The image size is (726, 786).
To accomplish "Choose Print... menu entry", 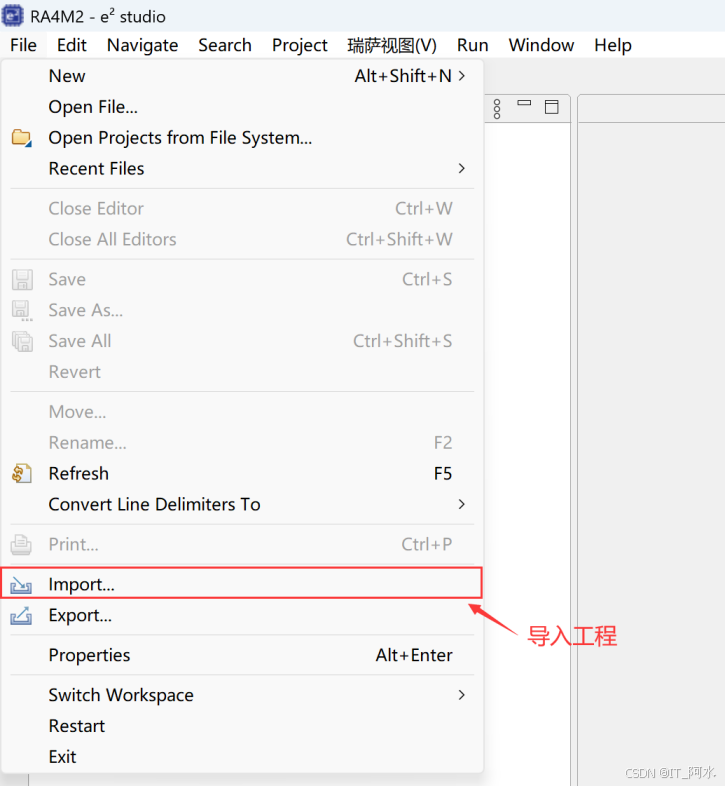I will (x=242, y=544).
